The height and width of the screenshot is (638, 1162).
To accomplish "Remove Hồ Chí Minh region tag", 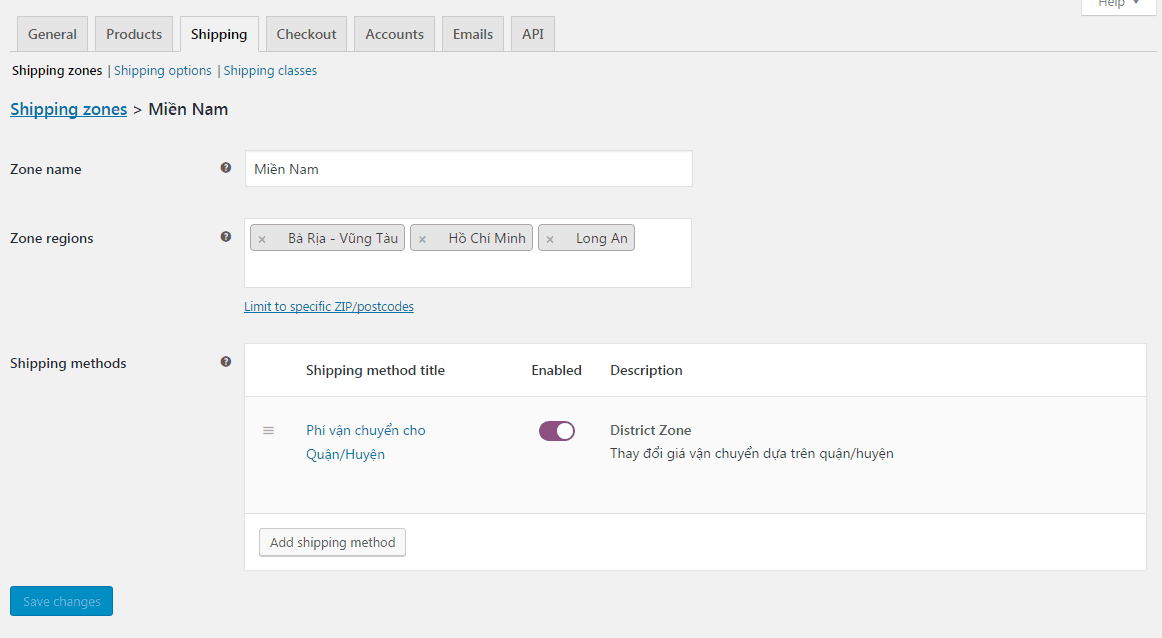I will [x=422, y=239].
